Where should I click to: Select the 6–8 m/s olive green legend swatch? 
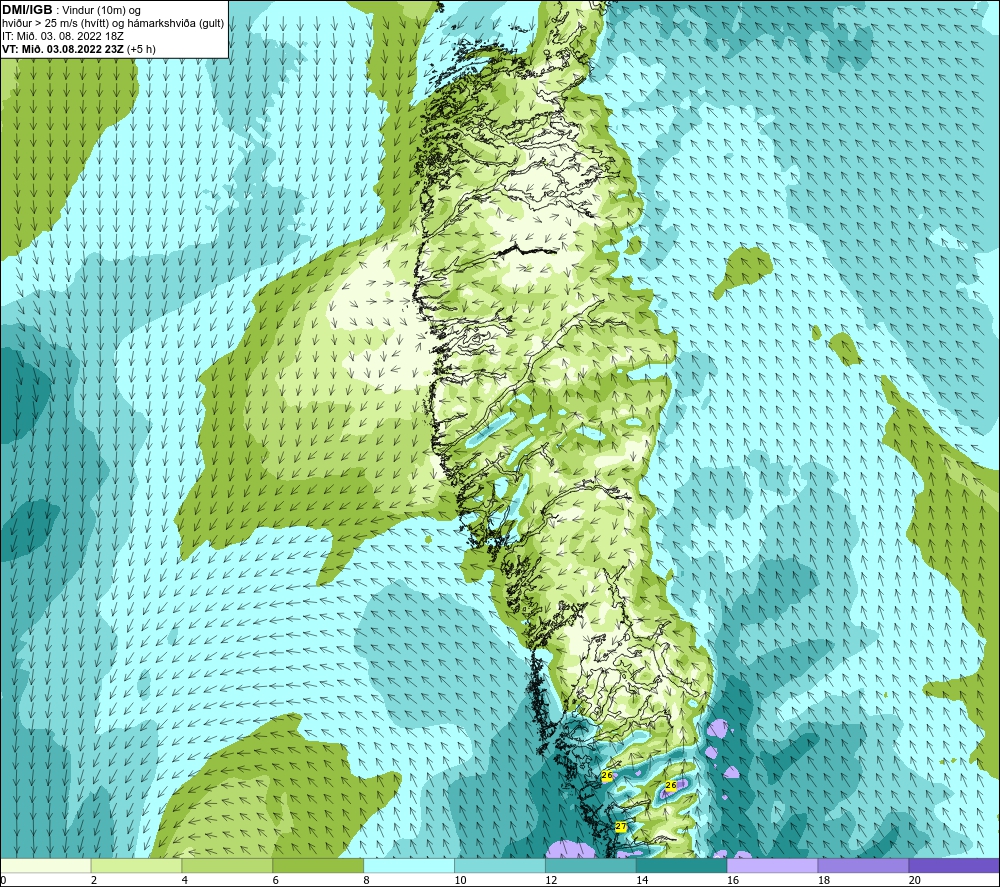coord(318,865)
